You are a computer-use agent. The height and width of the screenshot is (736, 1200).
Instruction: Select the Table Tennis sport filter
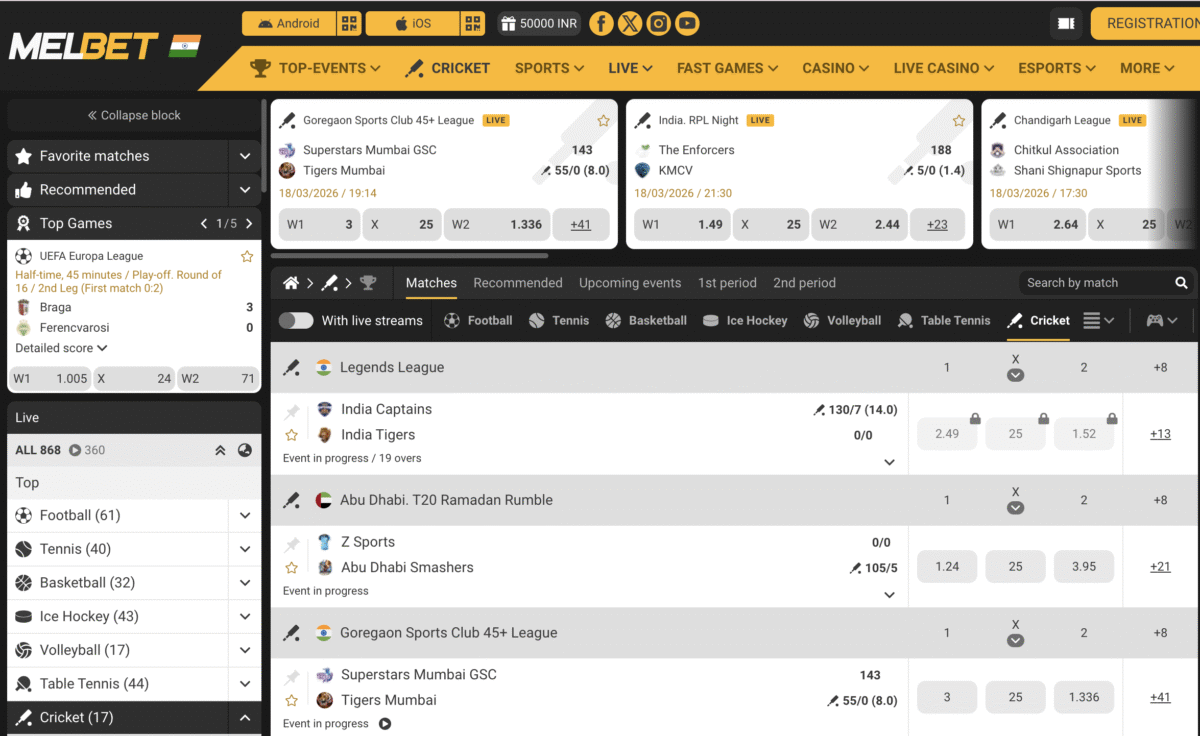pyautogui.click(x=945, y=321)
